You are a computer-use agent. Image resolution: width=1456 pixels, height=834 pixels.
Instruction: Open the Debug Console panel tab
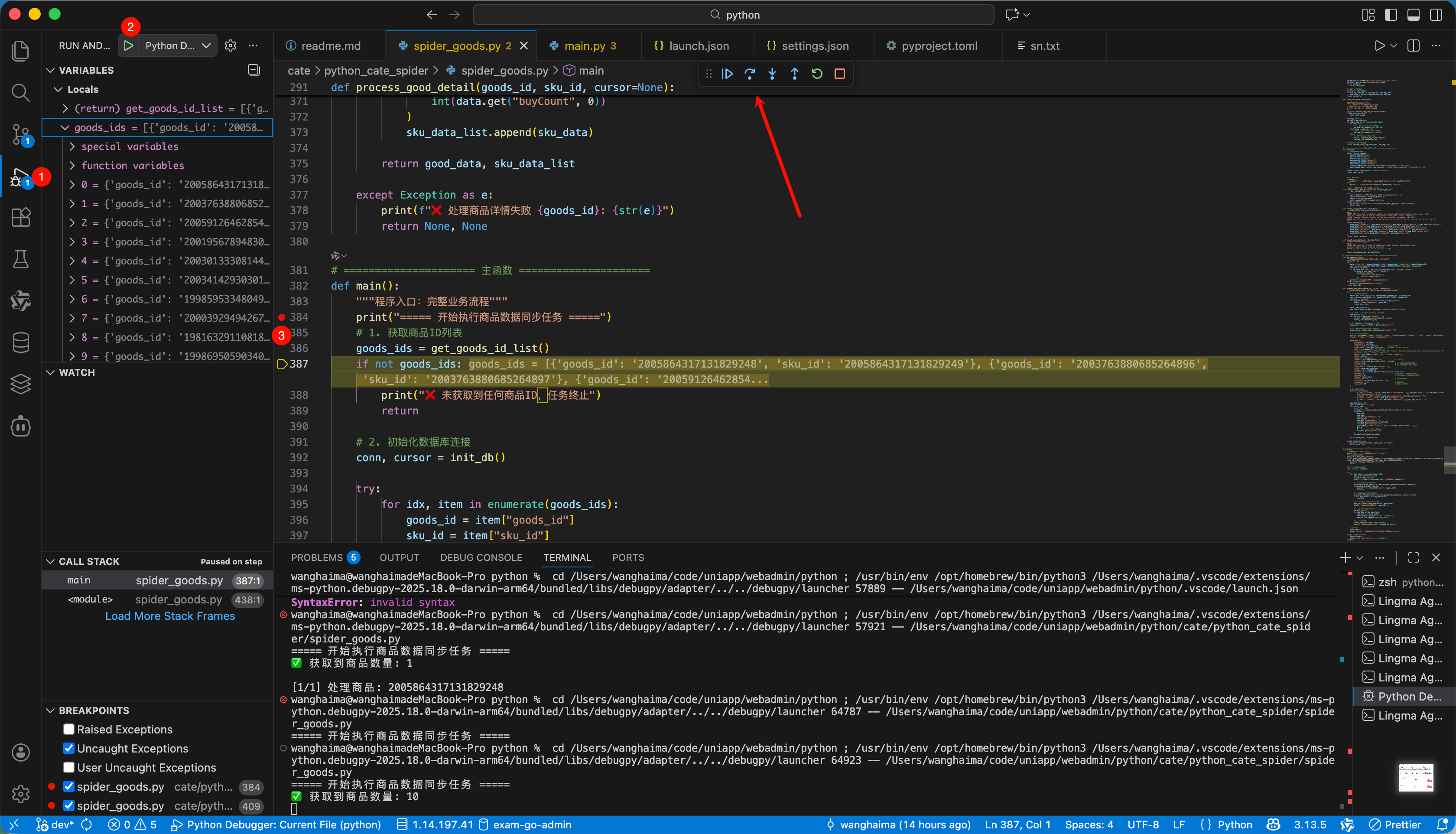tap(481, 557)
